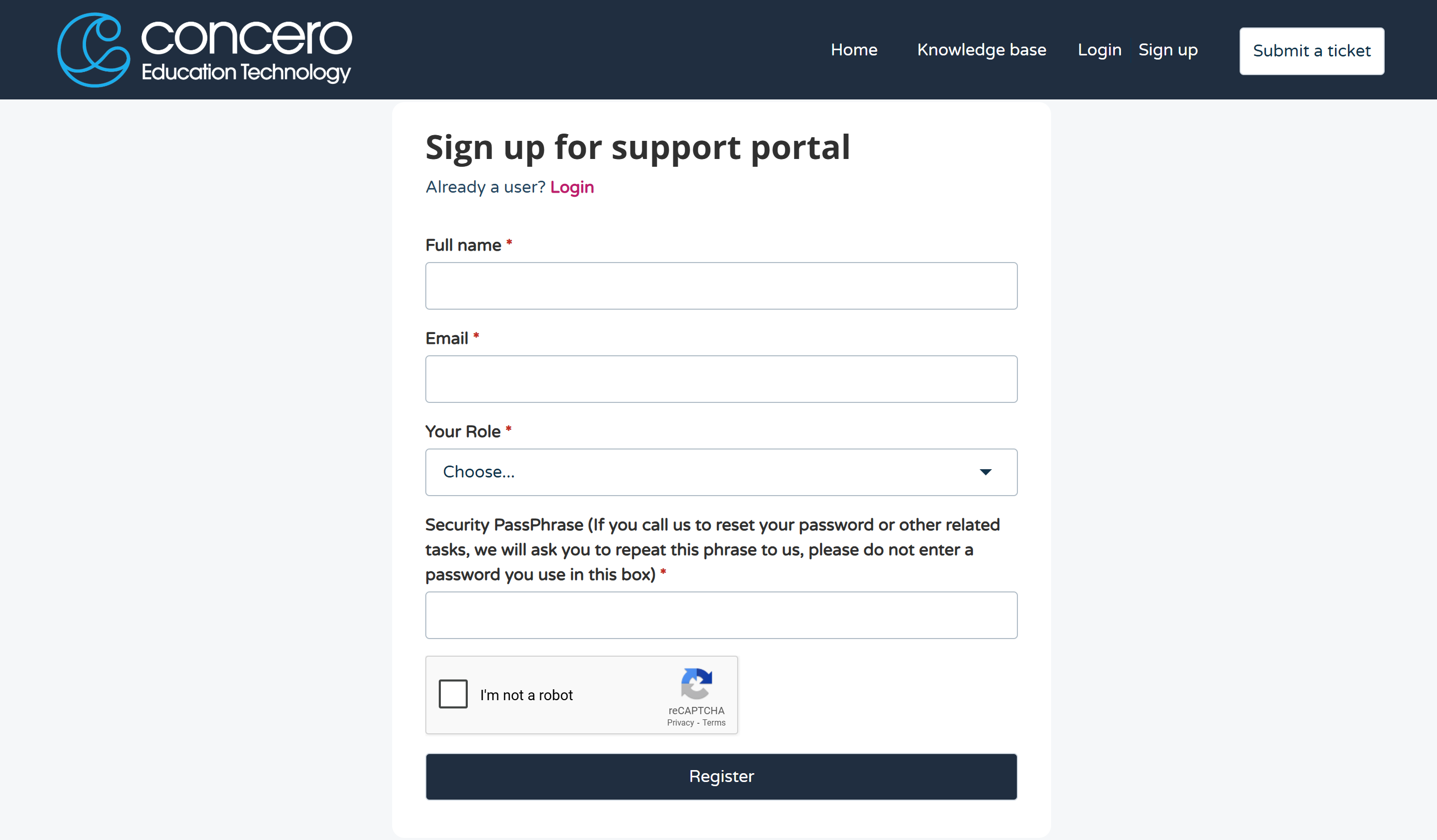Click Sign up in the header navigation

click(1168, 50)
